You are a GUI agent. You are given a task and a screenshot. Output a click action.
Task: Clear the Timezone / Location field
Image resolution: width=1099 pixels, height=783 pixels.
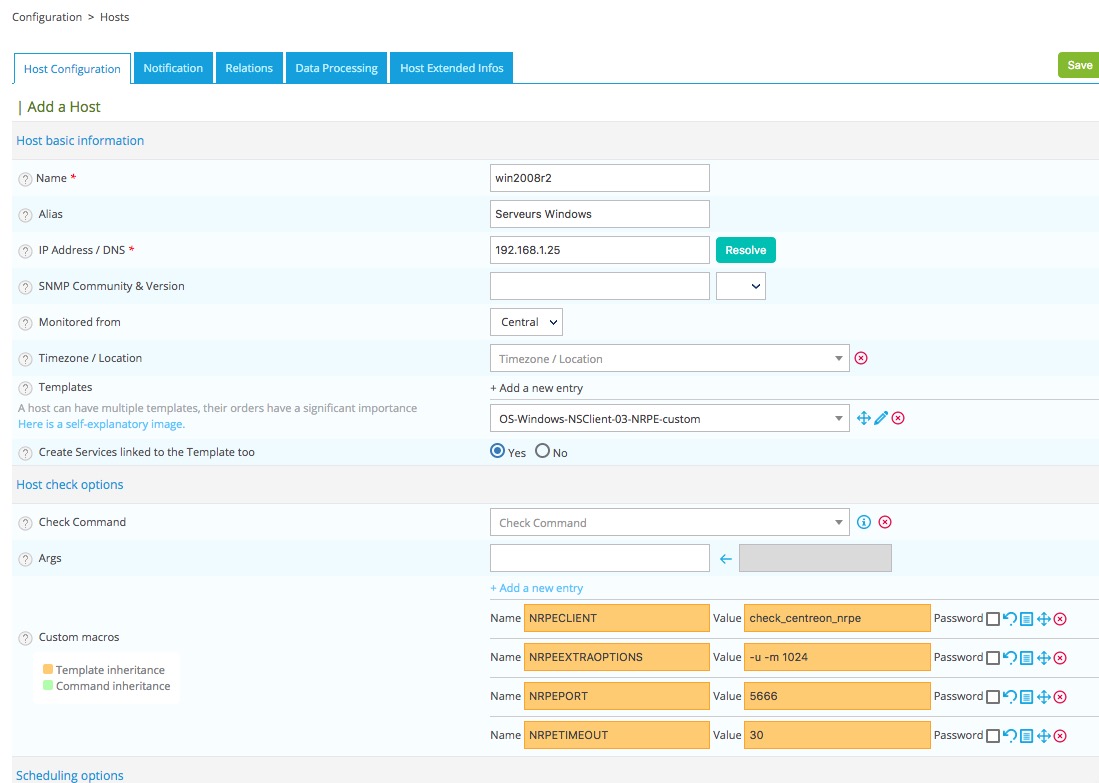click(x=861, y=358)
